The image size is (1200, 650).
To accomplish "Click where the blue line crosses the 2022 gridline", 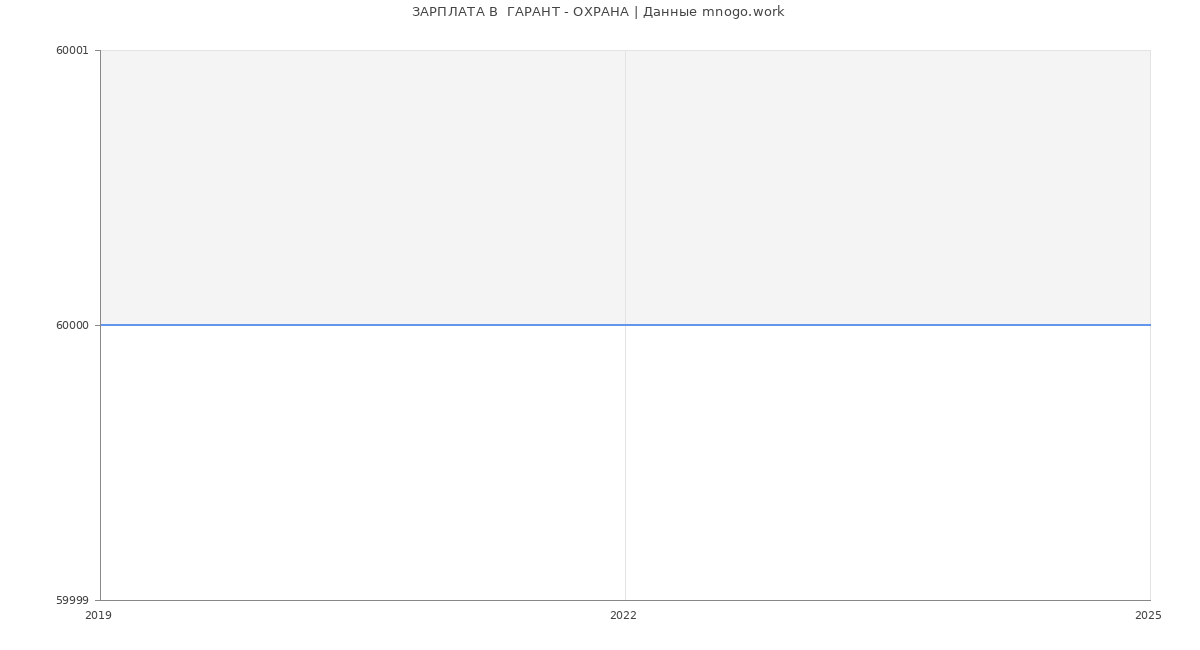I will [x=625, y=325].
